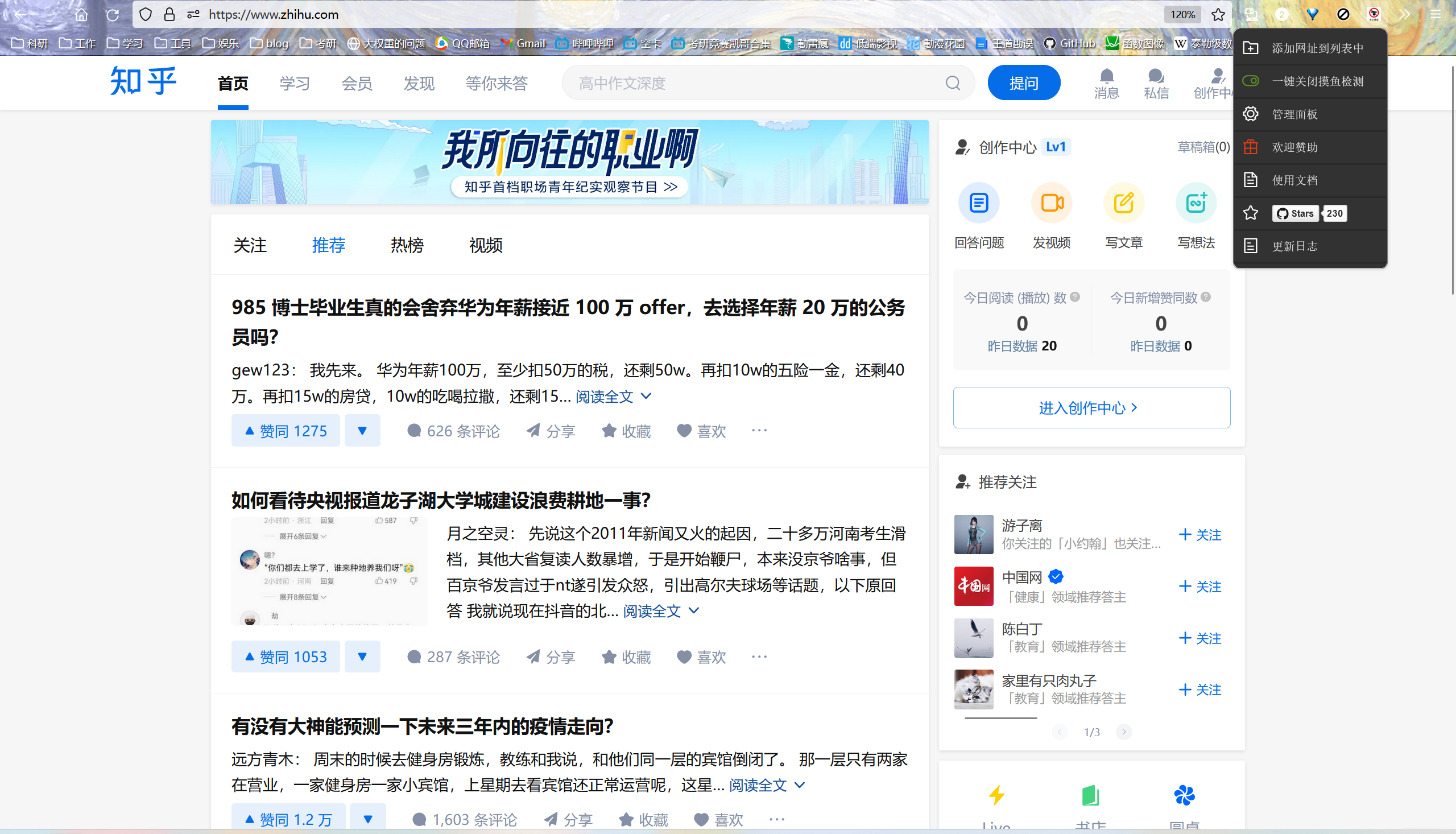Toggle 收藏 on the 985 博士 answer

626,430
